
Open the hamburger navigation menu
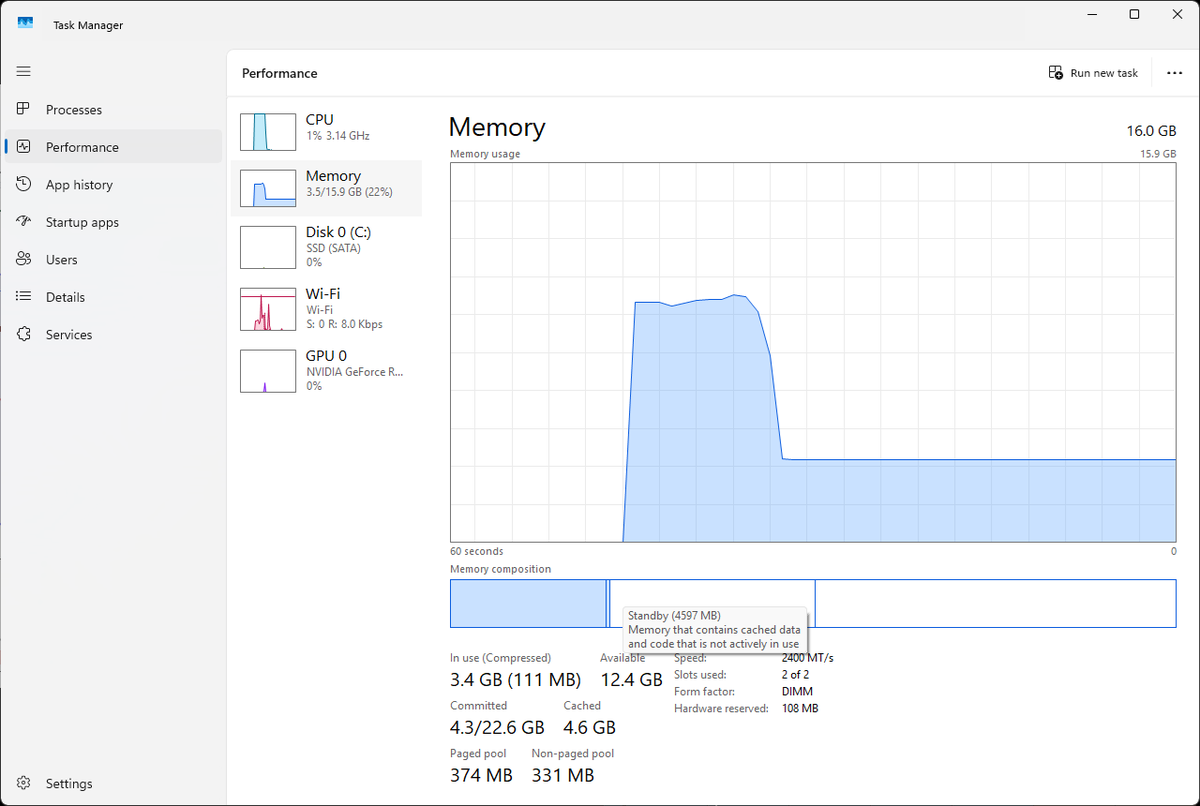tap(24, 71)
